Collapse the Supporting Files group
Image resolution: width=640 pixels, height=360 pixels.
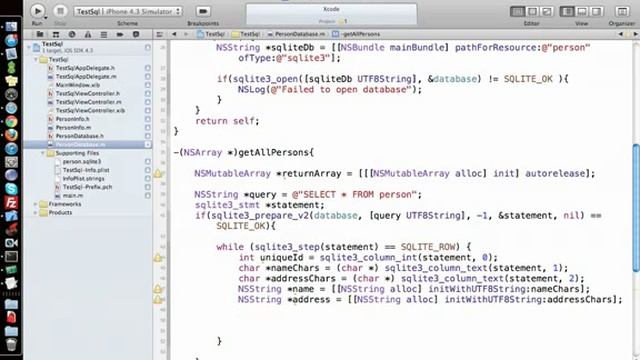[x=43, y=153]
